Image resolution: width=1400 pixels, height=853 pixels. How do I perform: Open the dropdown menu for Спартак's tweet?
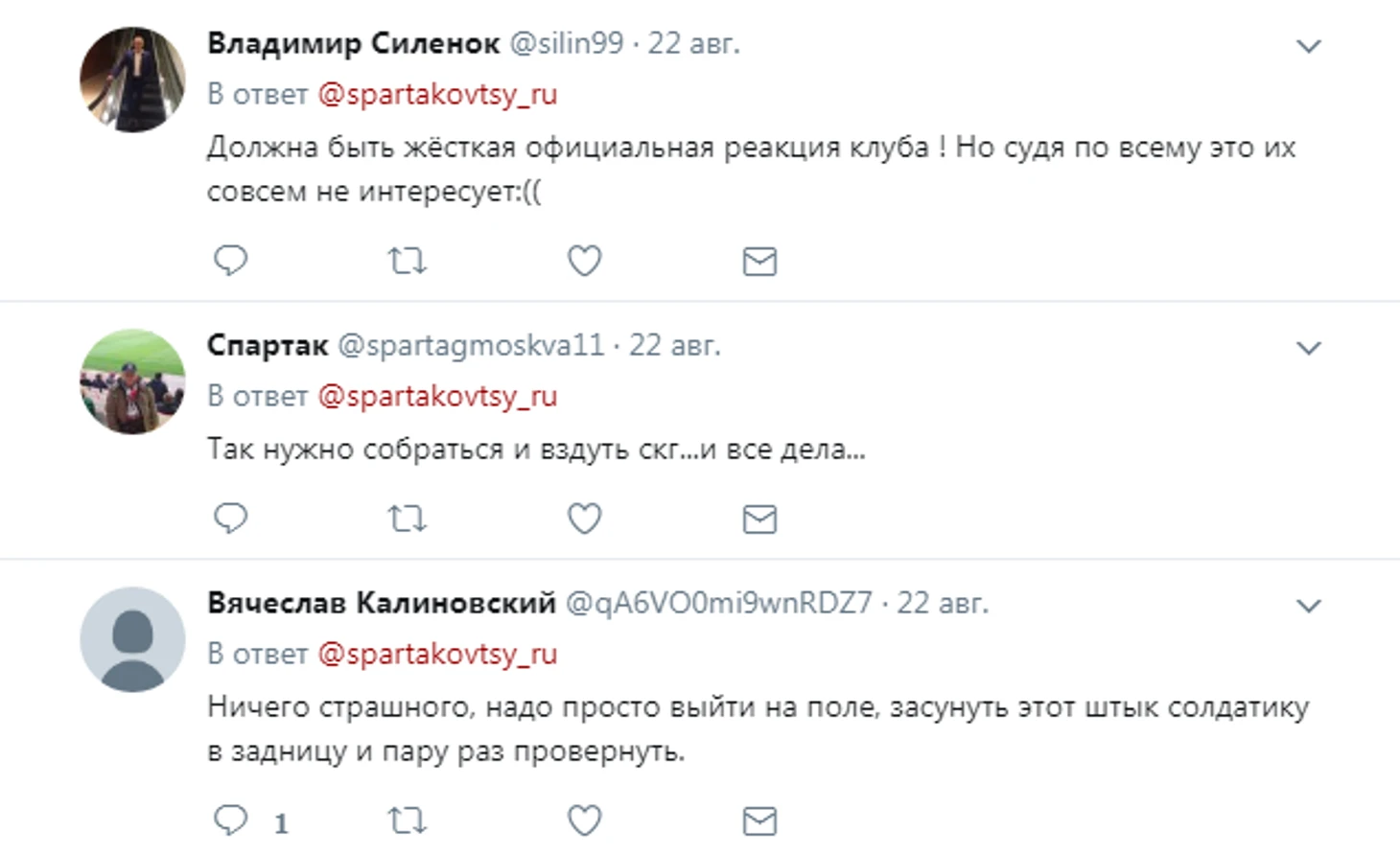(1308, 348)
